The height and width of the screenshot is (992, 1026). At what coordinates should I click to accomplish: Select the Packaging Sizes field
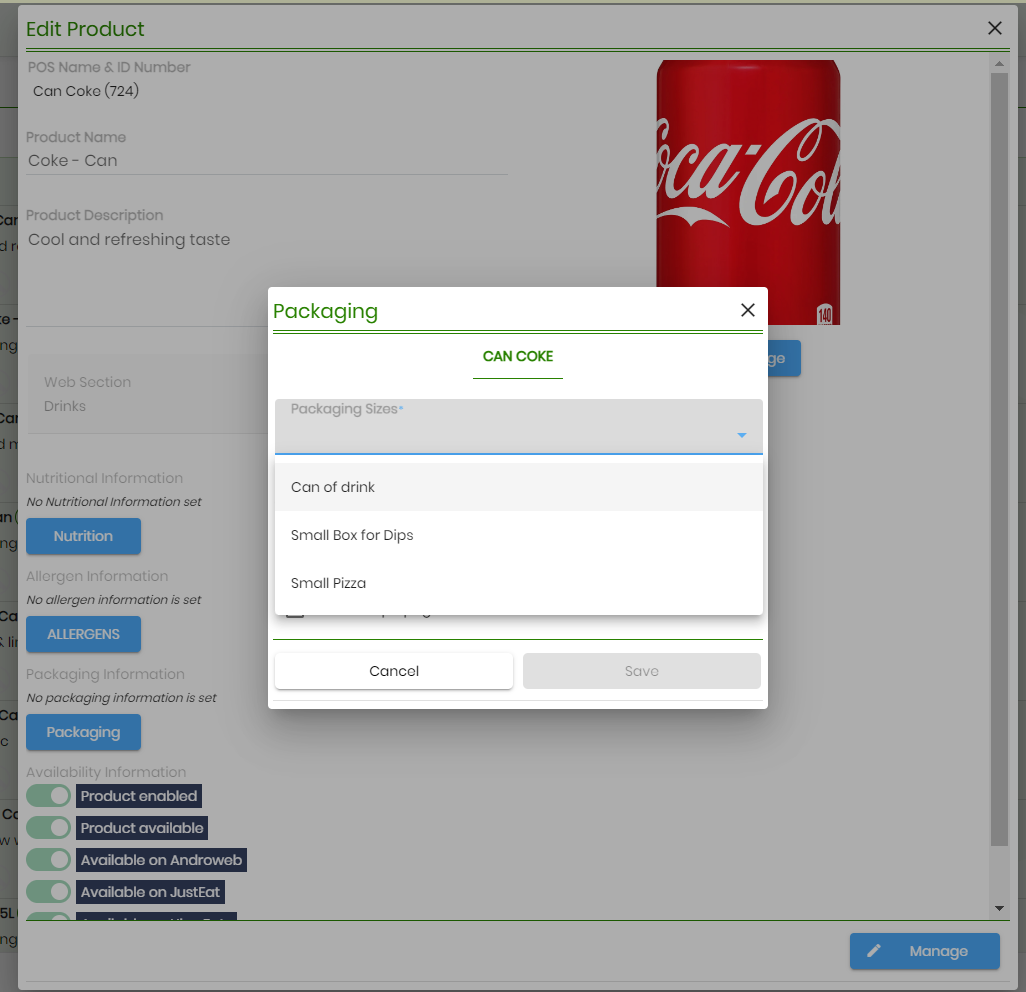(x=518, y=426)
